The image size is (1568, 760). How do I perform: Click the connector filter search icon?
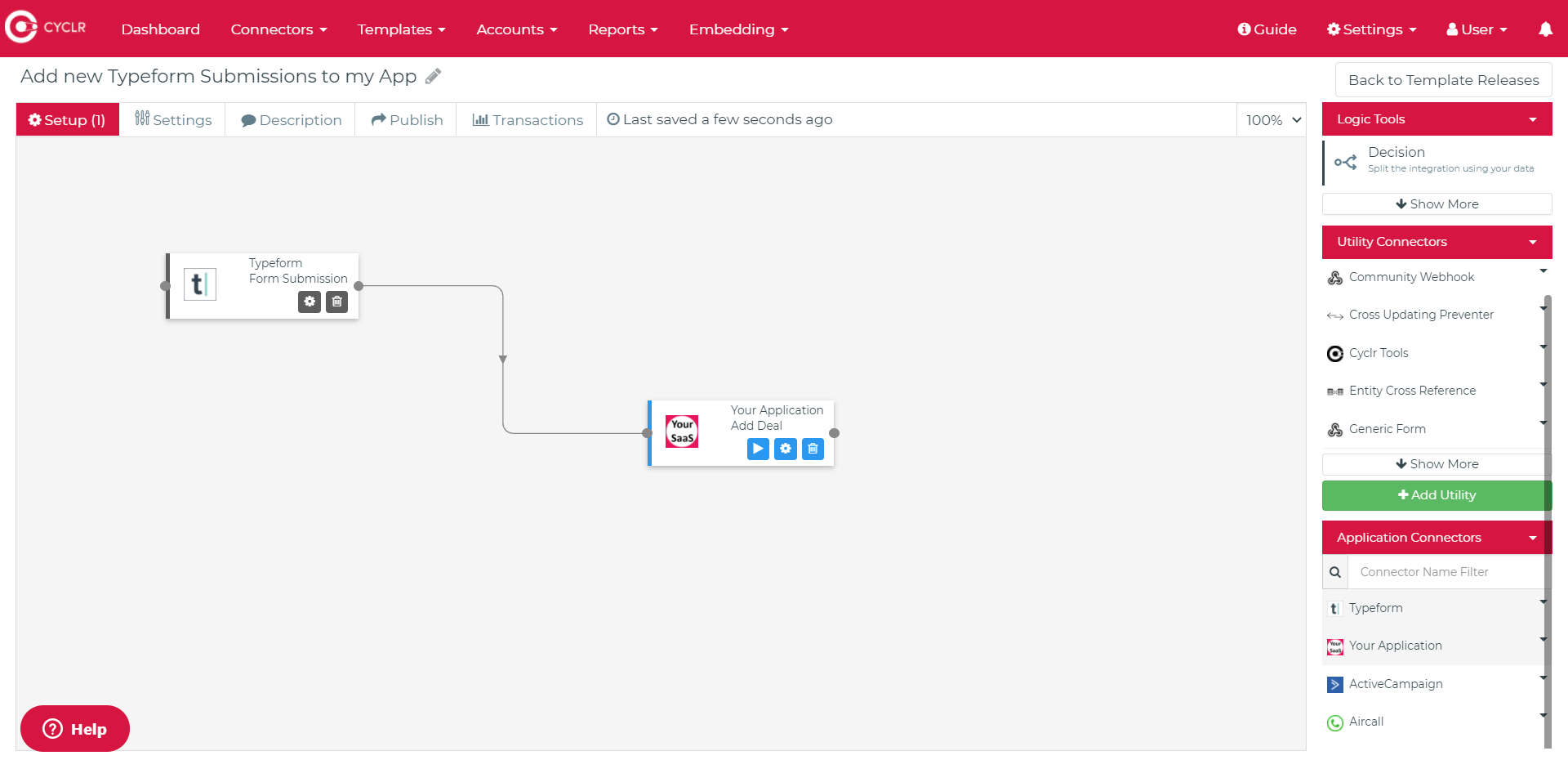(x=1335, y=572)
